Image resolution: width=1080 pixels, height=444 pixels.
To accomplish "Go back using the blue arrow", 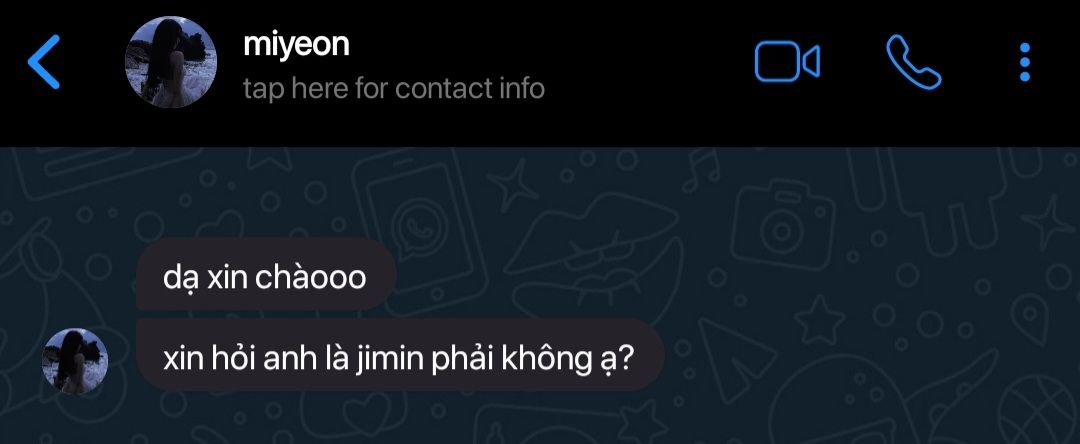I will [x=43, y=62].
